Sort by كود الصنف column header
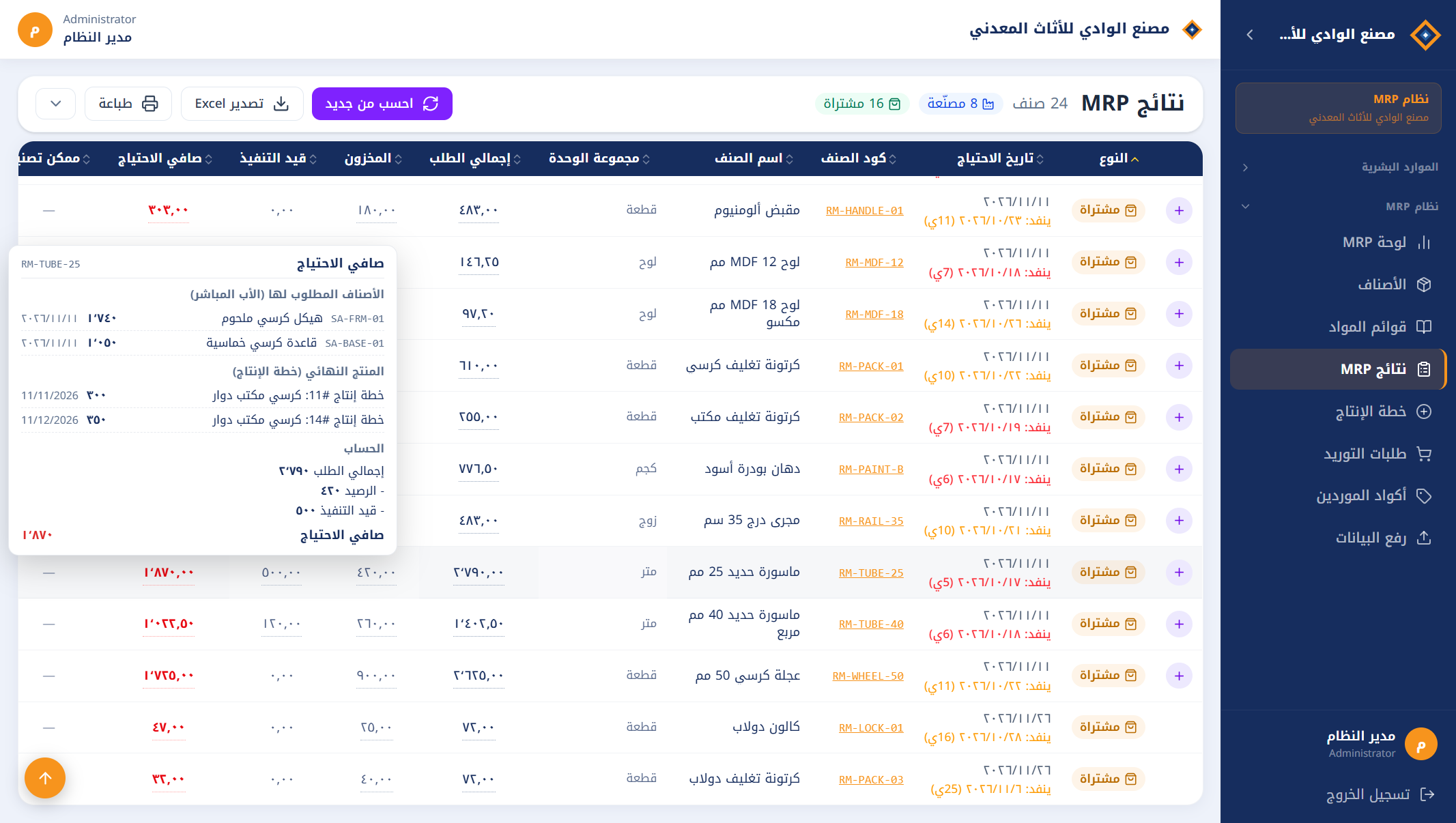The width and height of the screenshot is (1456, 823). pyautogui.click(x=858, y=158)
